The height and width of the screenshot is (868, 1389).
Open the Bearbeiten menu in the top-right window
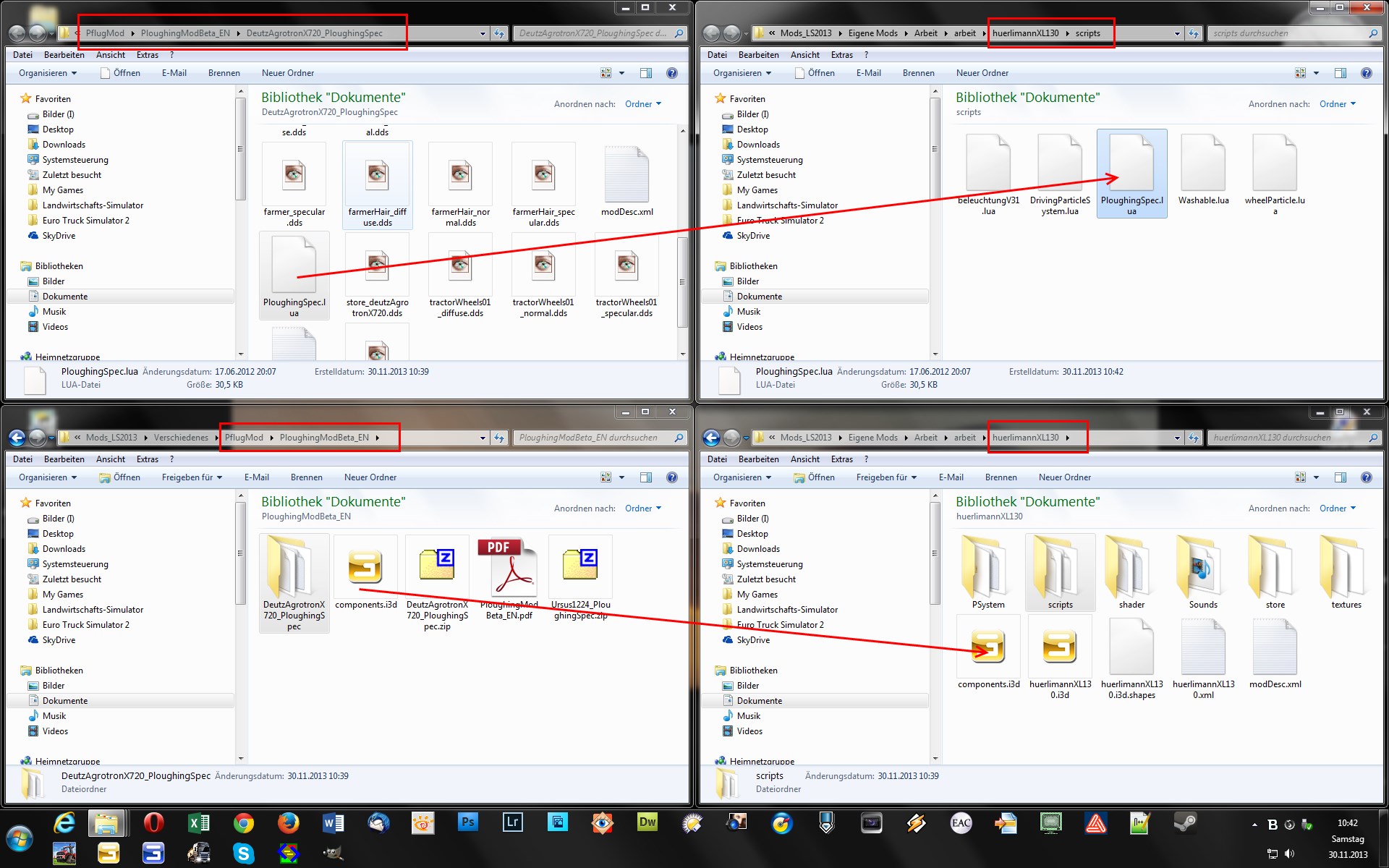(x=758, y=55)
